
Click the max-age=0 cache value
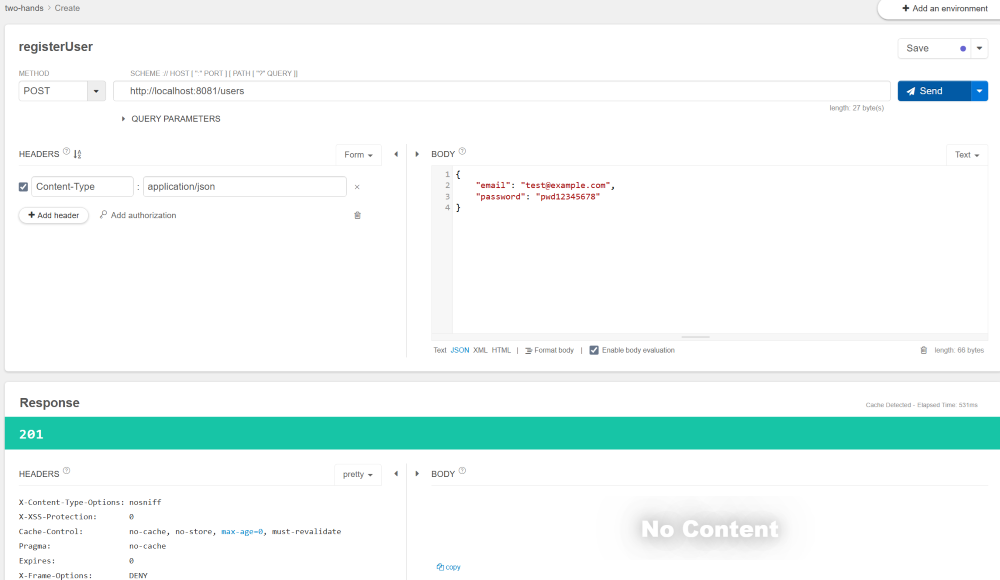coord(242,532)
